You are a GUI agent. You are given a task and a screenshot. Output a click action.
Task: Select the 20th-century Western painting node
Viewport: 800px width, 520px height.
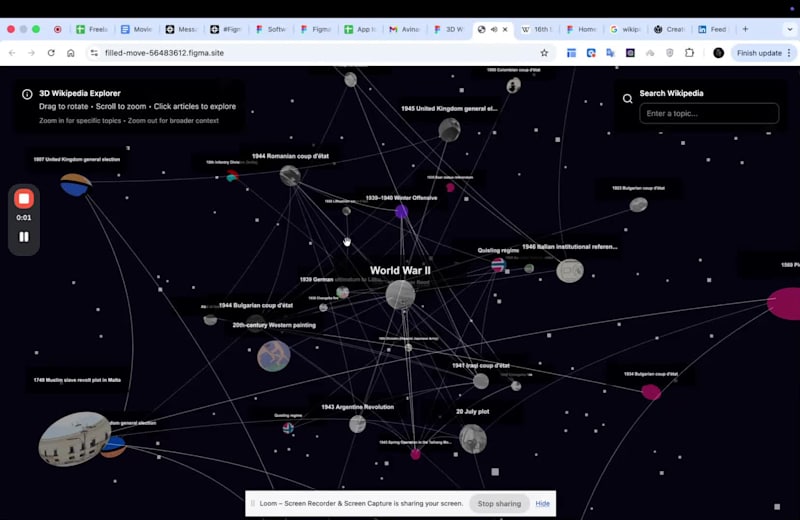point(274,356)
